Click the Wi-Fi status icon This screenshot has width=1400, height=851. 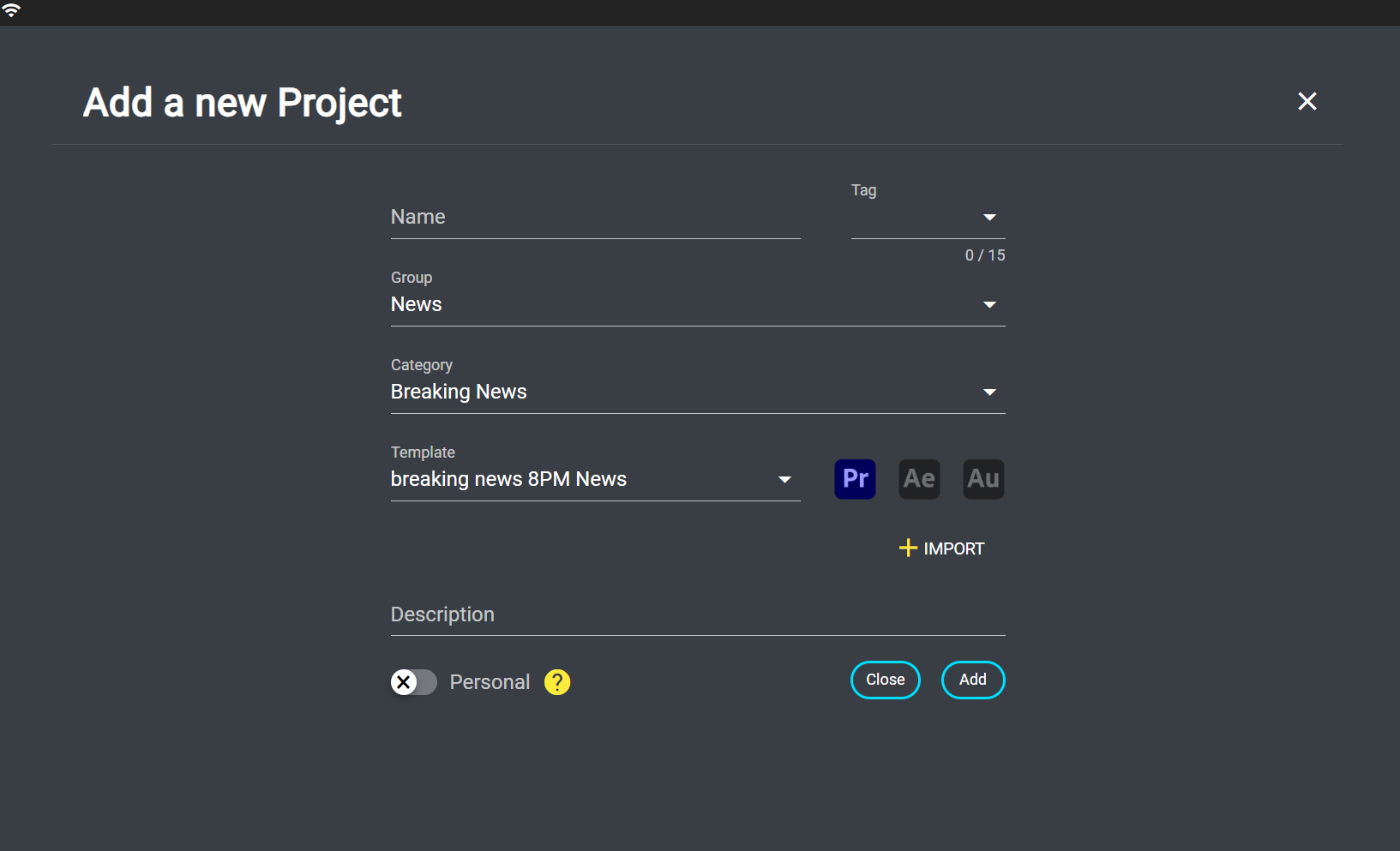point(11,11)
